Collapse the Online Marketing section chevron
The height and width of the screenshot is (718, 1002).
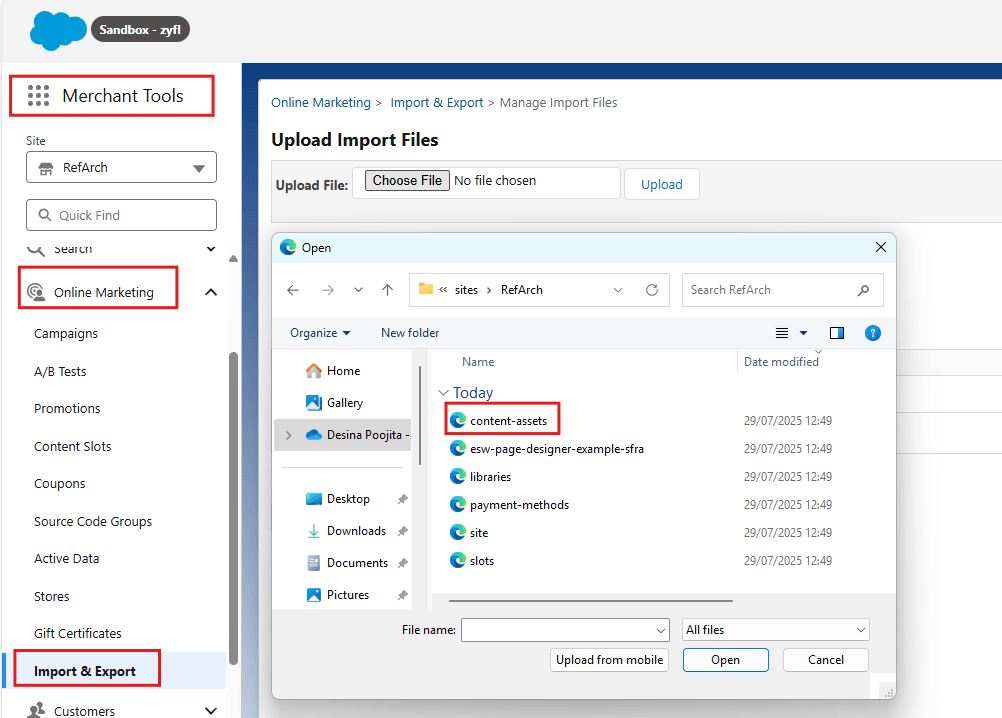tap(211, 293)
